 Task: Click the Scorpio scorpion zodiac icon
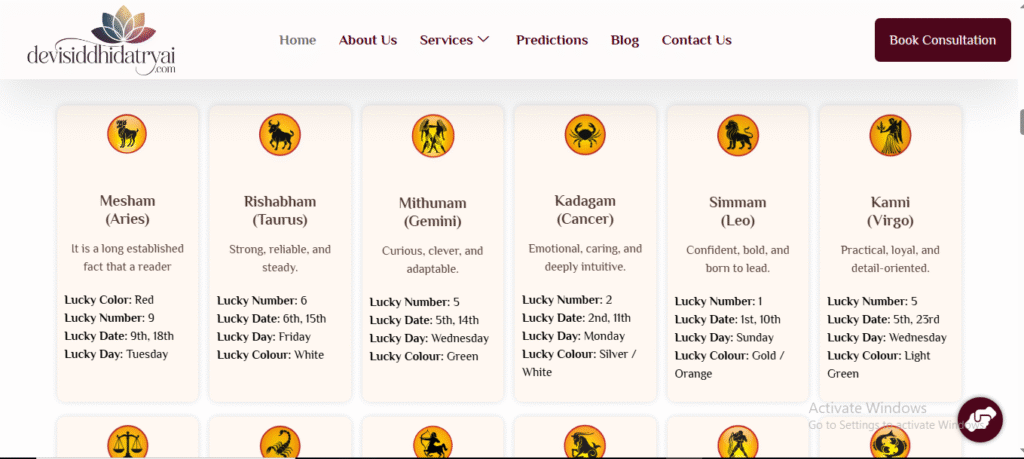(x=280, y=443)
